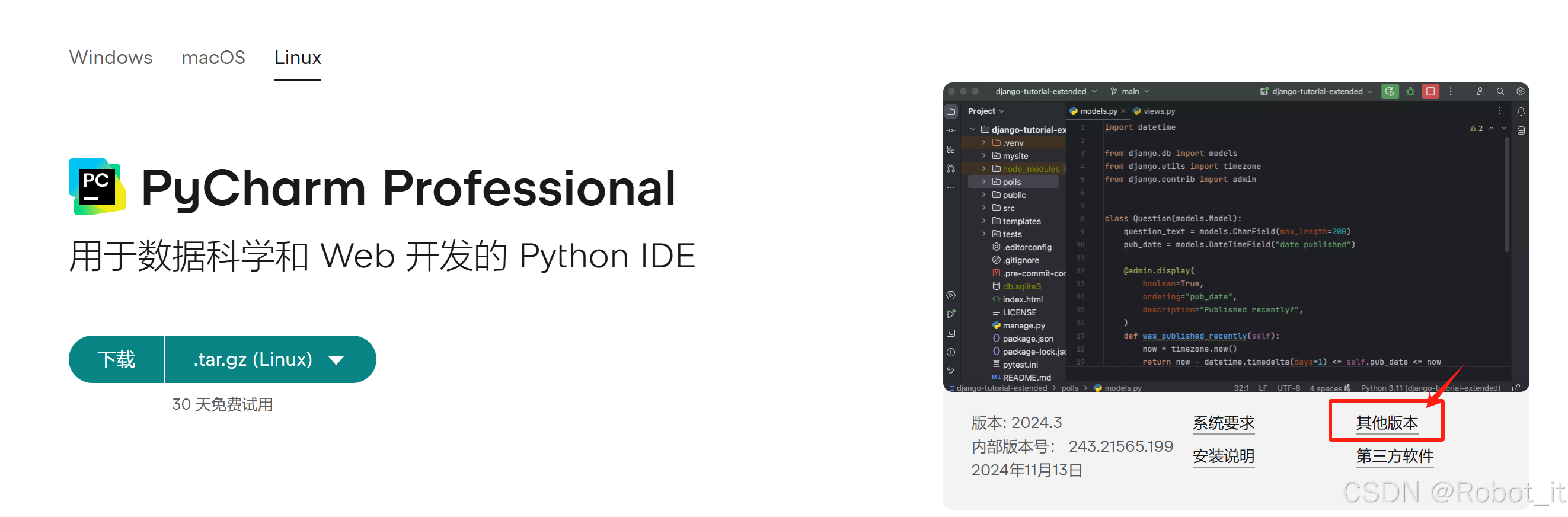Expand the src folder
The image size is (1568, 517).
(x=983, y=208)
